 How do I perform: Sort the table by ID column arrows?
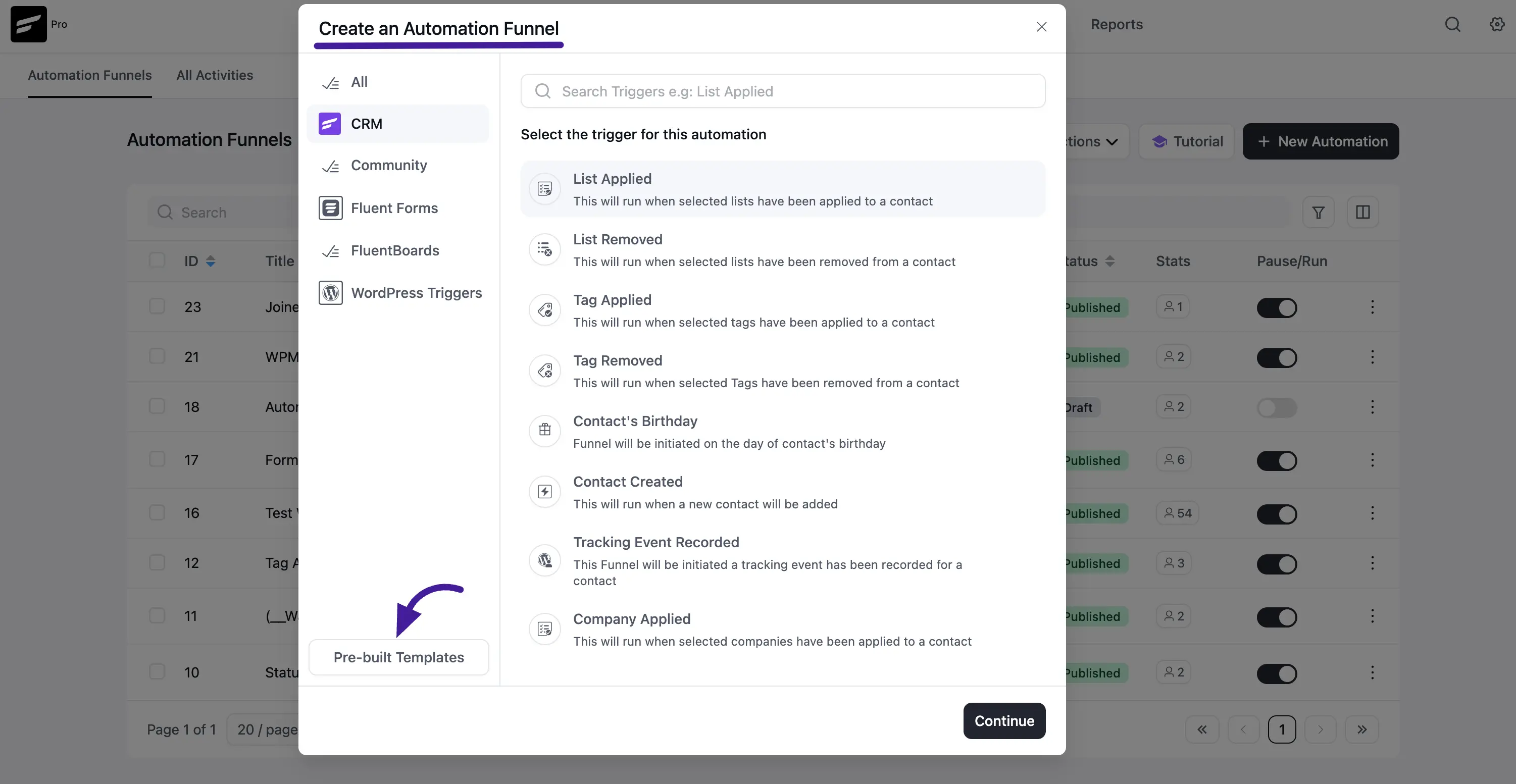point(211,261)
